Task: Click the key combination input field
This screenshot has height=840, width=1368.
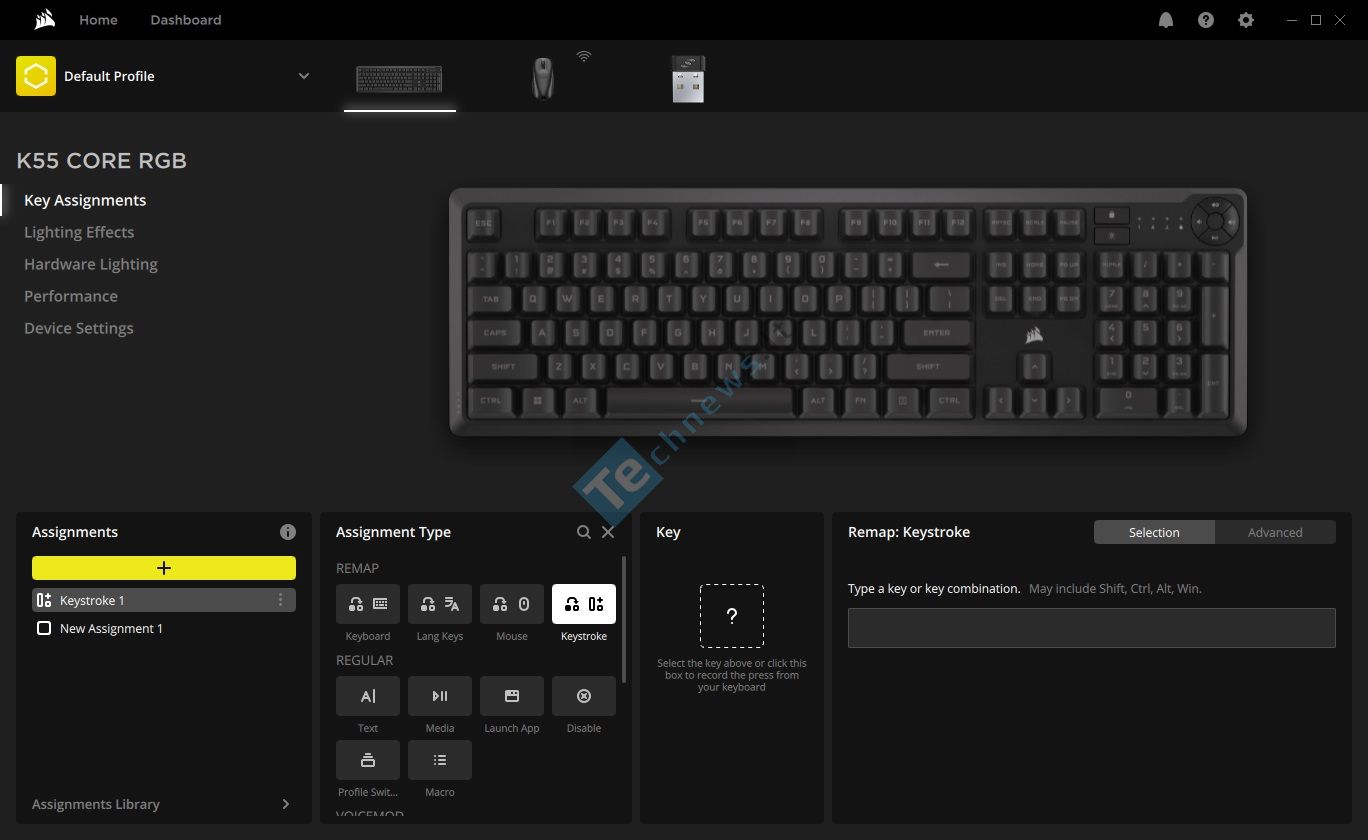Action: (x=1091, y=628)
